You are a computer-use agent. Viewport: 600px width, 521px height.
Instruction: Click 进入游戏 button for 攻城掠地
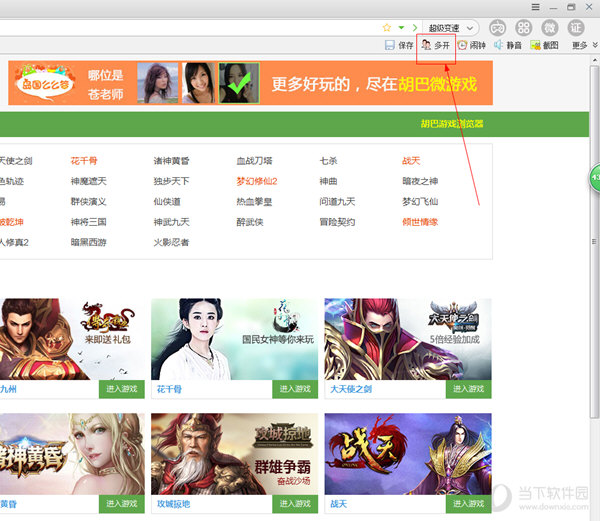click(x=295, y=504)
